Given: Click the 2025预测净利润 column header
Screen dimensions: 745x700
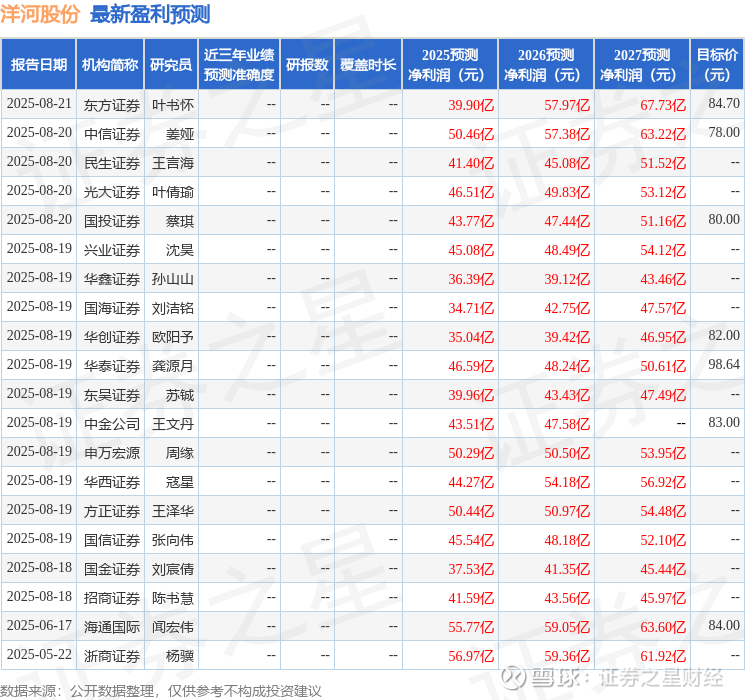Looking at the screenshot, I should (450, 65).
